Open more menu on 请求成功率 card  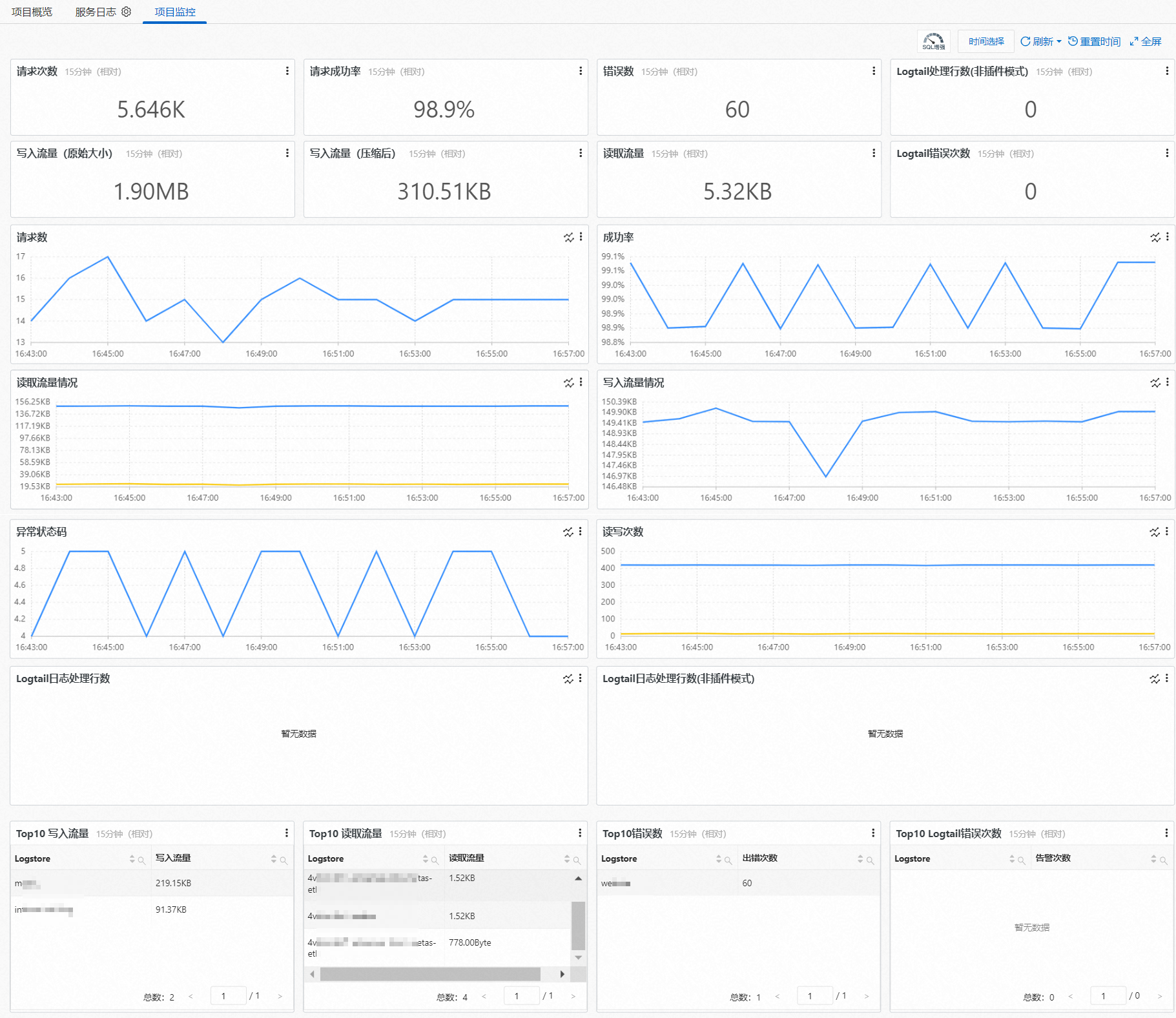[x=581, y=71]
